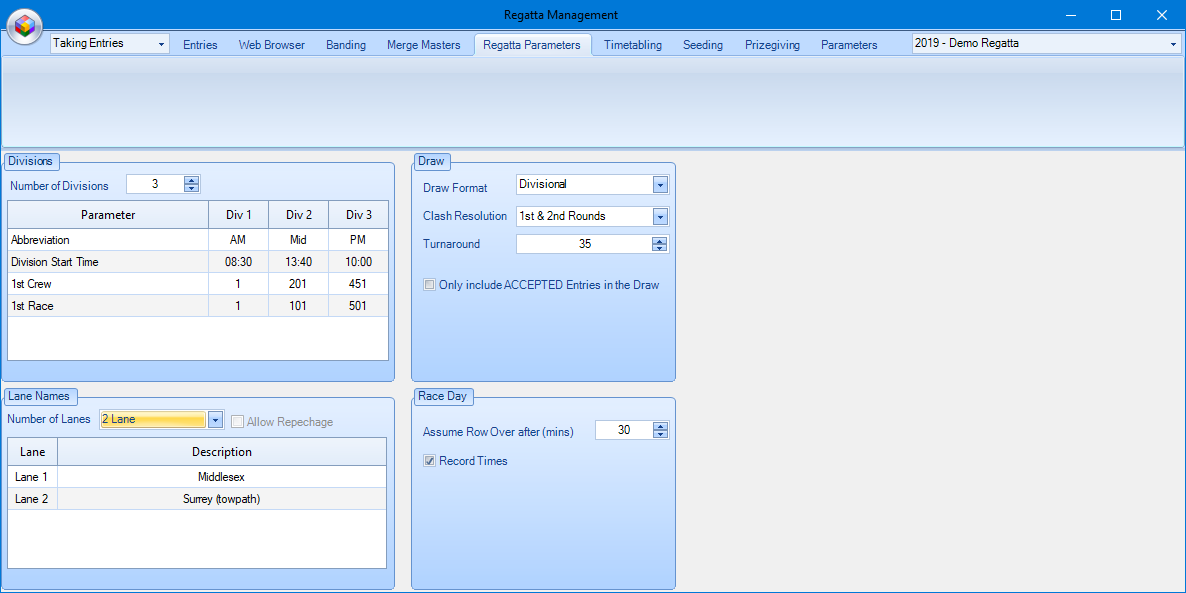
Task: Go to the Prizegiving tab
Action: [771, 44]
